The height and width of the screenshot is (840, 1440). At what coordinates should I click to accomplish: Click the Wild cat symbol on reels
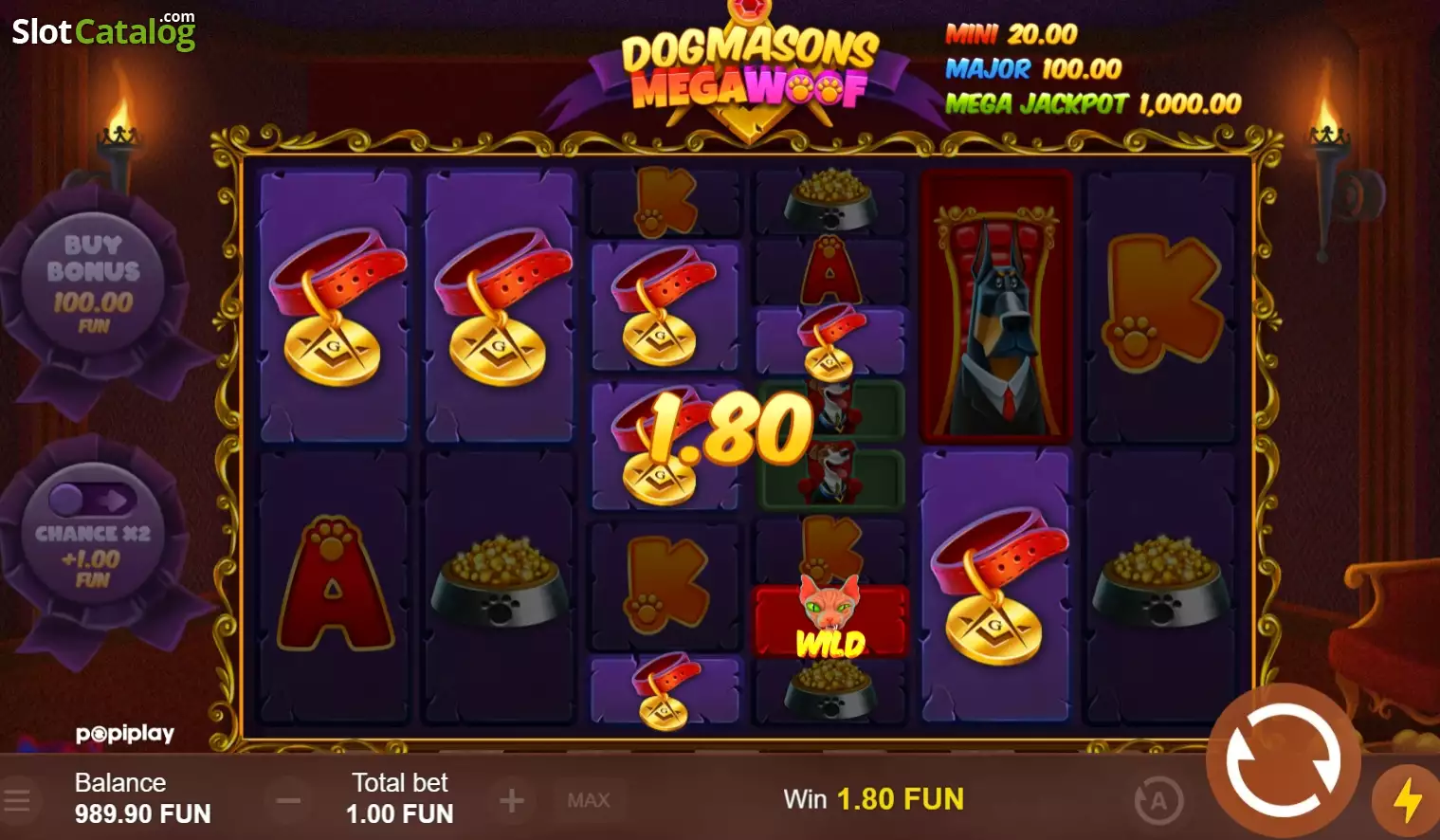[x=830, y=618]
